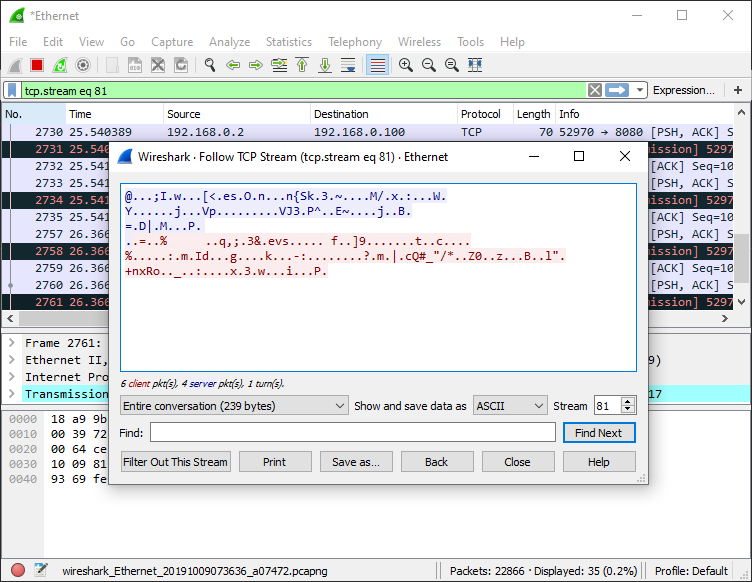Zoom out main window text
Image resolution: width=752 pixels, height=582 pixels.
click(x=429, y=65)
